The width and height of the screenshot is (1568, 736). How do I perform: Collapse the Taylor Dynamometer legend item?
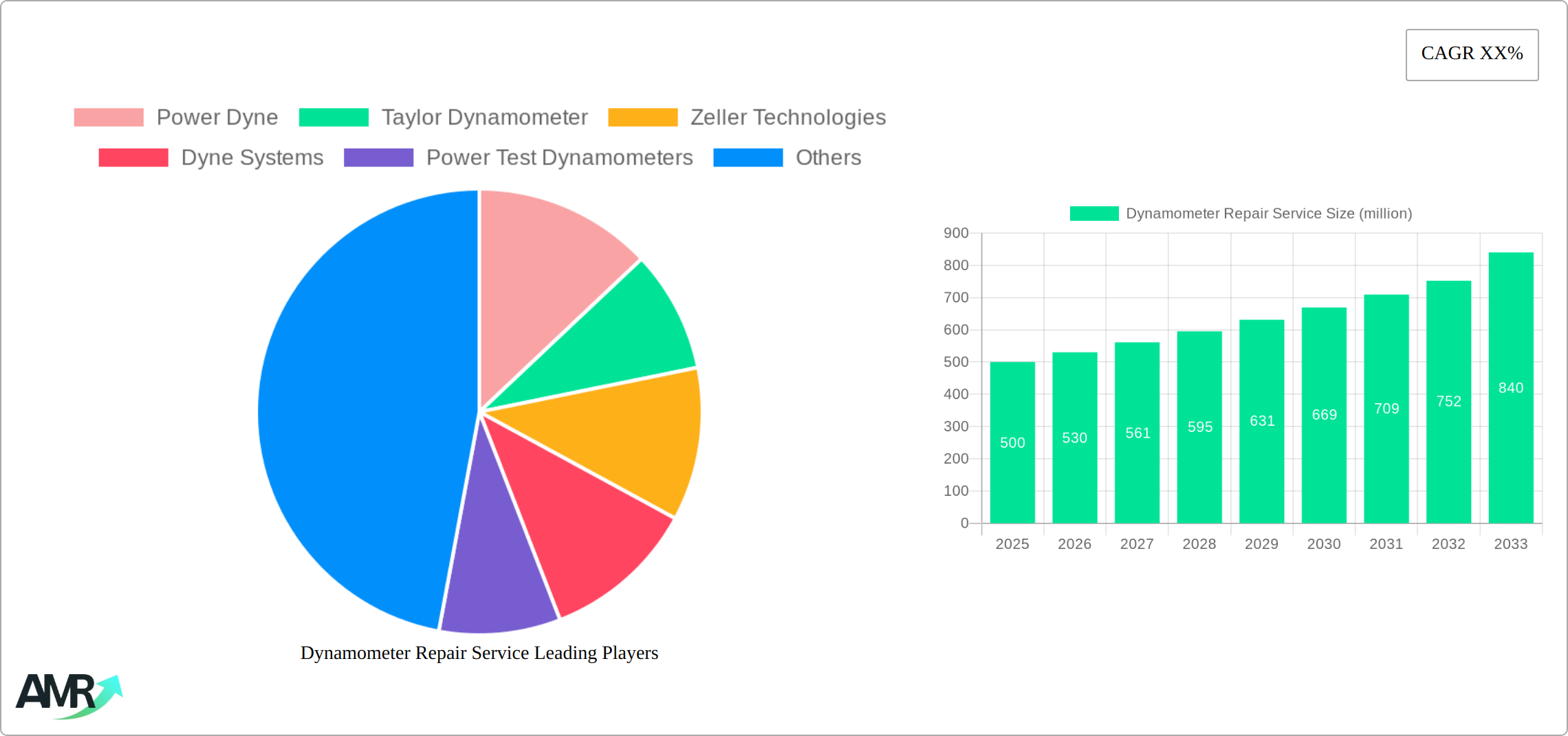click(x=485, y=117)
